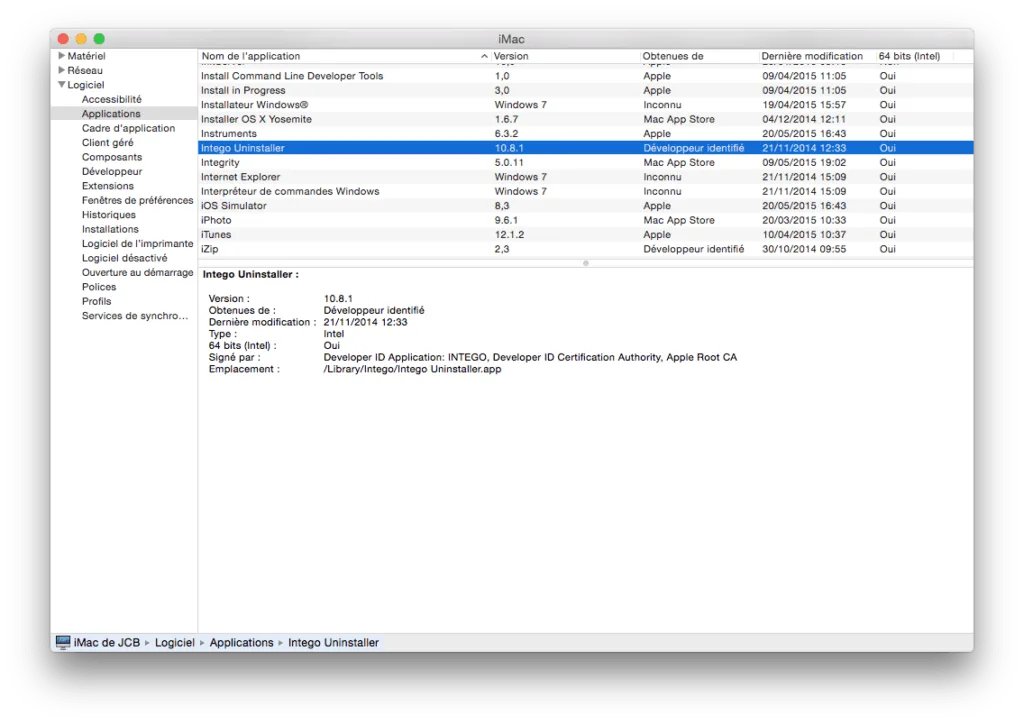Select Client géré in the sidebar

pyautogui.click(x=107, y=142)
